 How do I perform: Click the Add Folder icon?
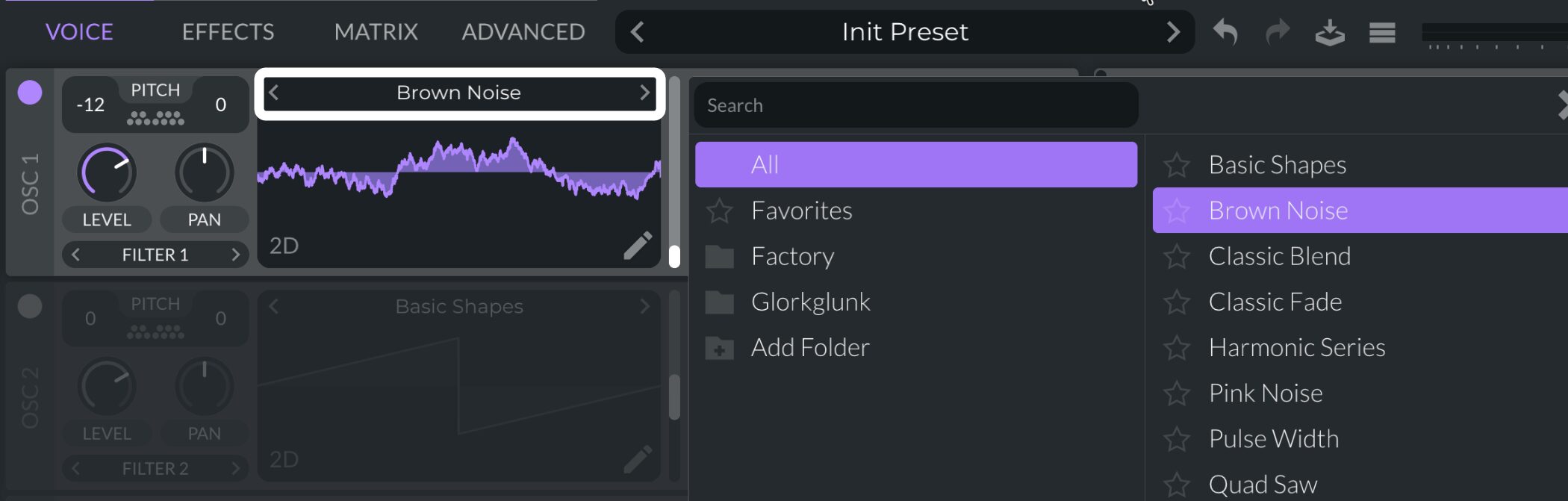point(720,348)
